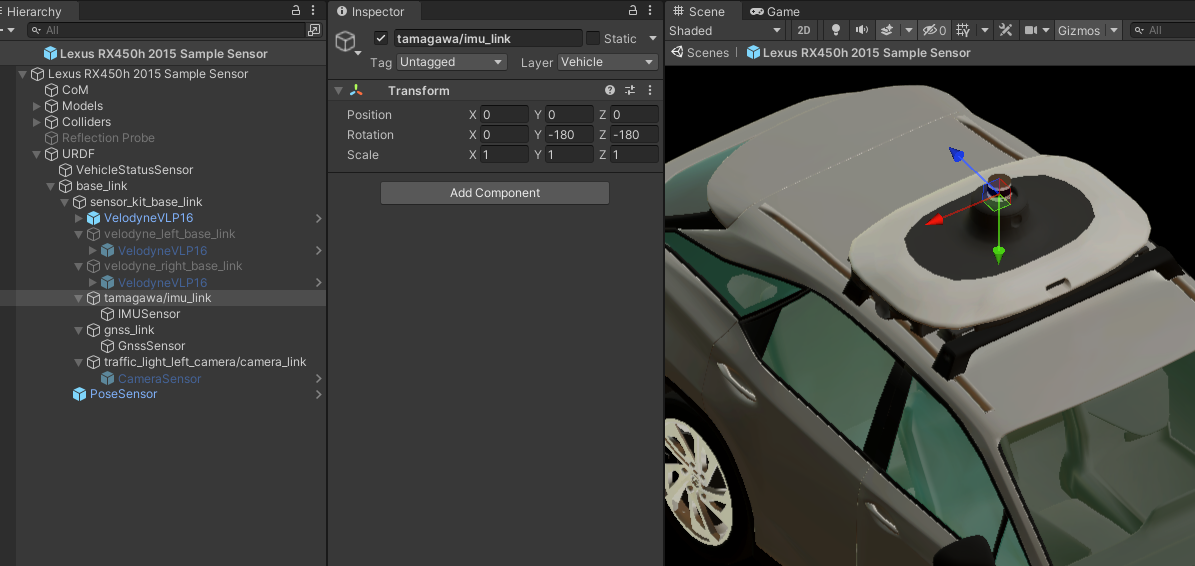Toggle the 2D view mode
1195x566 pixels.
(x=804, y=31)
